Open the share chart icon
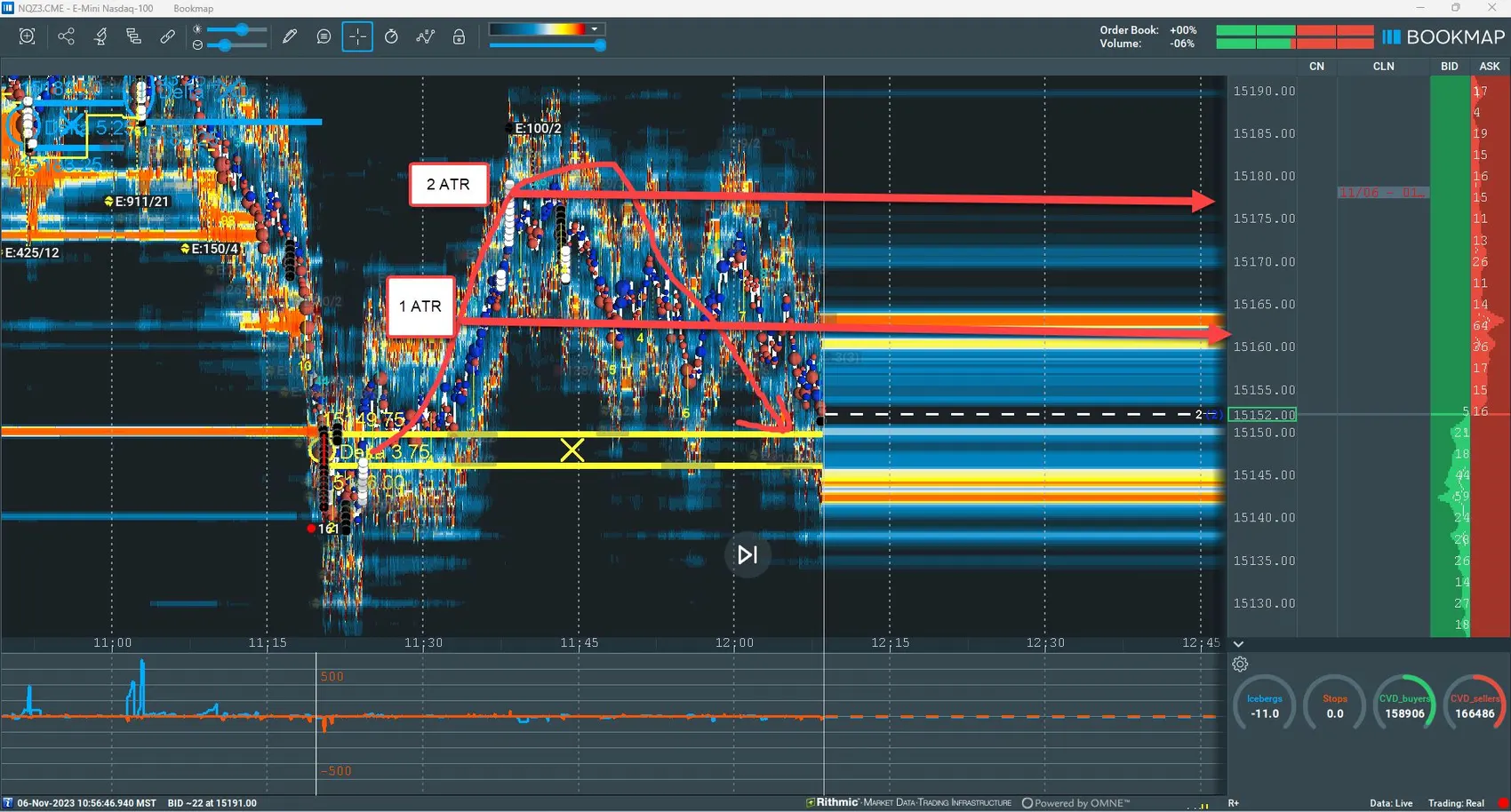This screenshot has height=812, width=1511. click(66, 36)
